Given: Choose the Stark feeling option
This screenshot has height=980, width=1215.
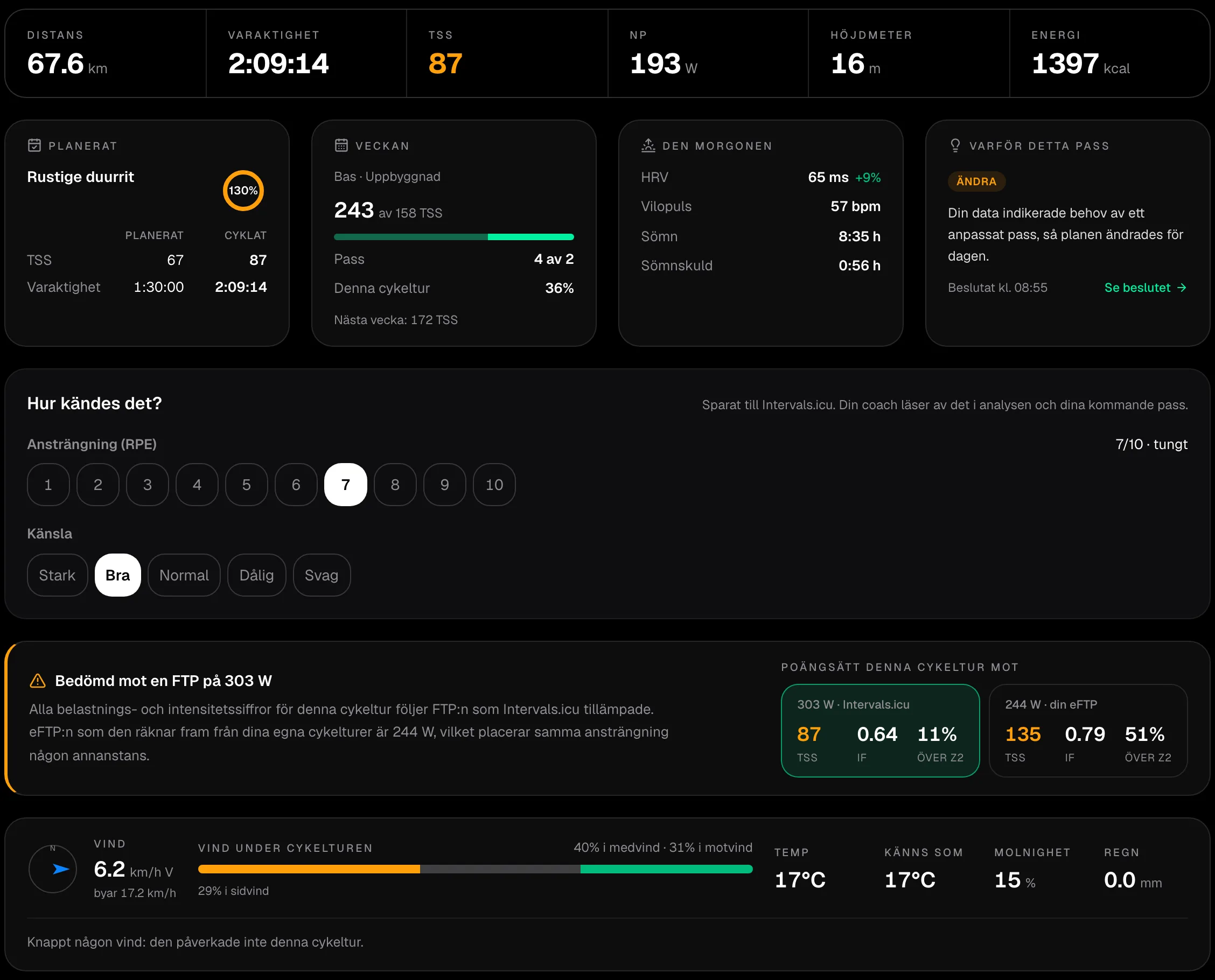Looking at the screenshot, I should pos(58,575).
